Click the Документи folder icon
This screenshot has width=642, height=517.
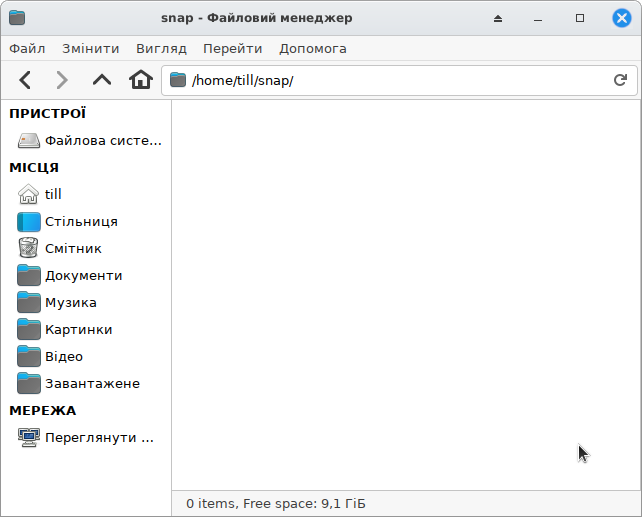[29, 275]
